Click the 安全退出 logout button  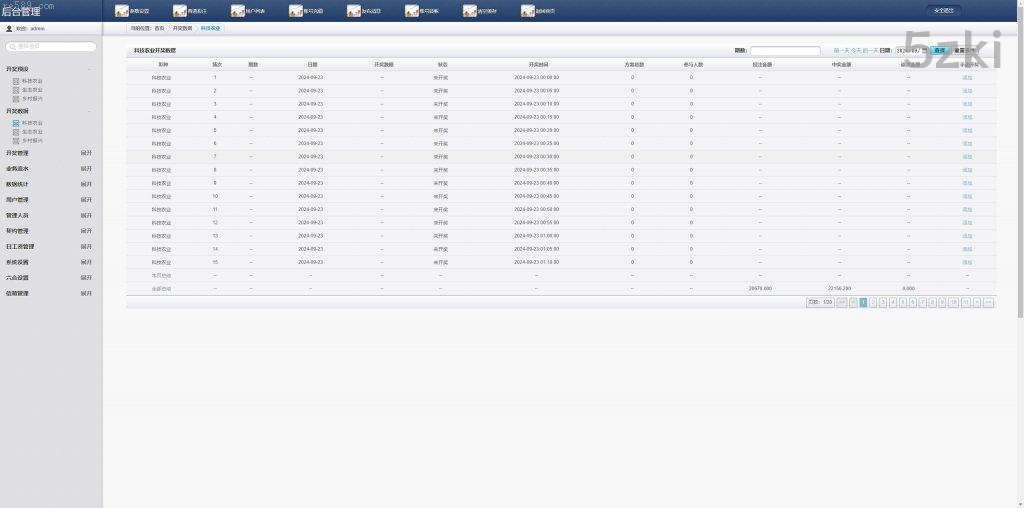[943, 11]
